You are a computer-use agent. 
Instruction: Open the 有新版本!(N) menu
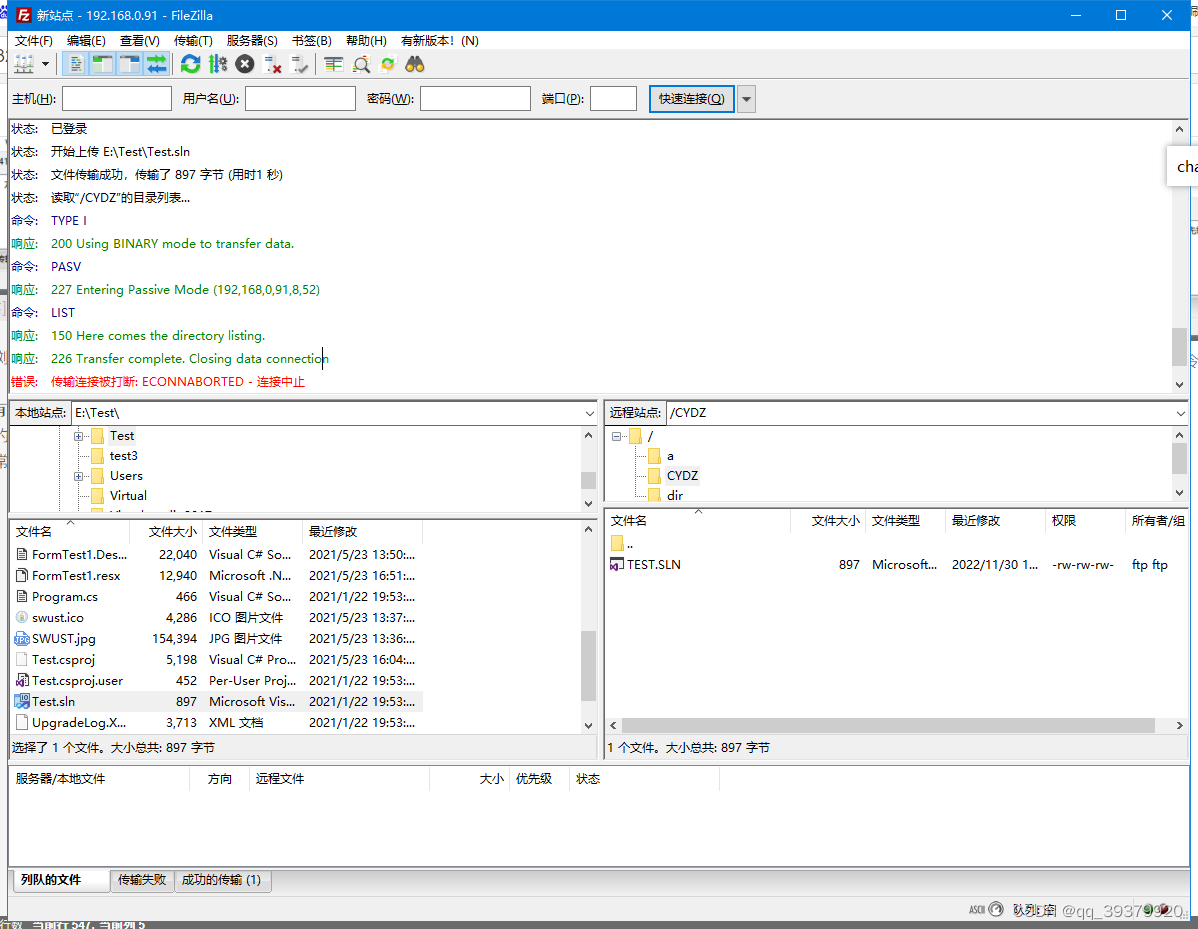tap(439, 40)
